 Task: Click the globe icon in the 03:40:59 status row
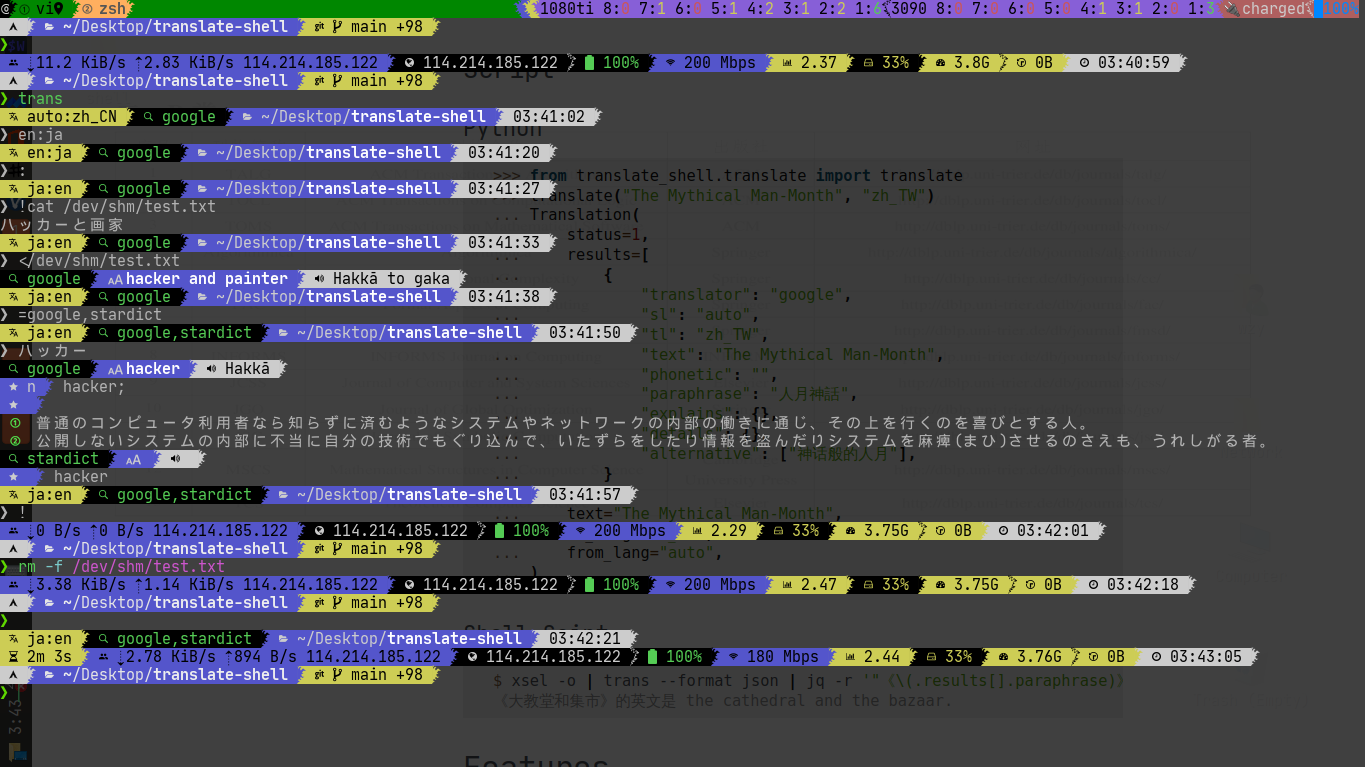409,62
